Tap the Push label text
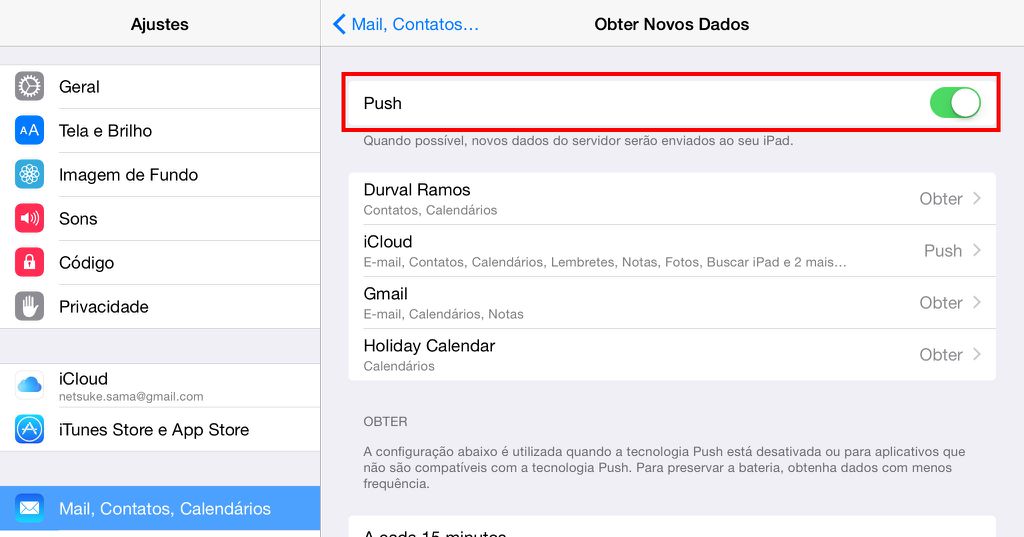Viewport: 1024px width, 537px height. (383, 103)
